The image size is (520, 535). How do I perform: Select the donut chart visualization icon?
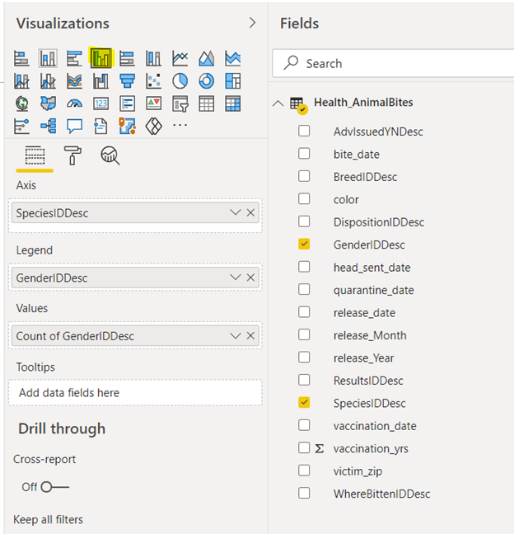point(206,81)
